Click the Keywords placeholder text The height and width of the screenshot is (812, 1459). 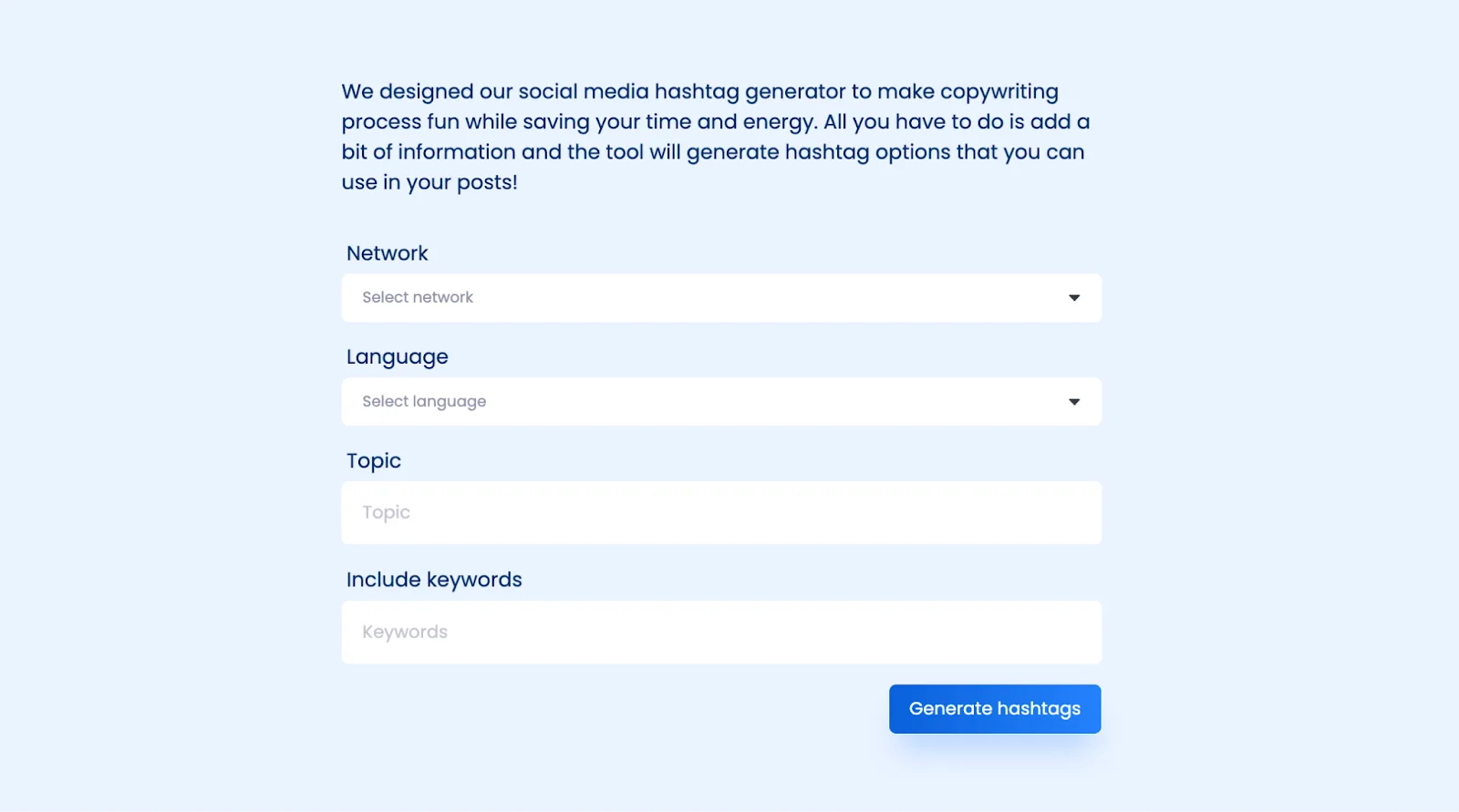click(x=405, y=632)
